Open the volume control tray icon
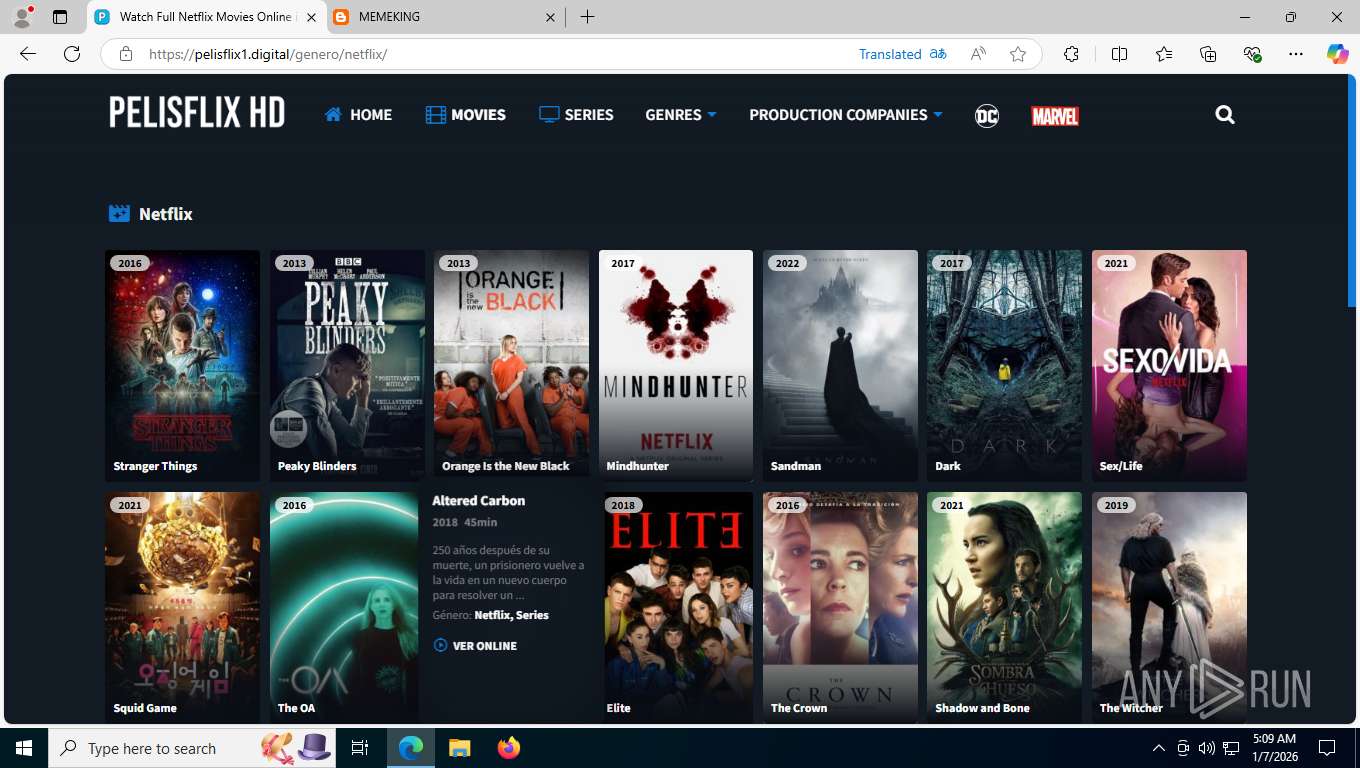 (1206, 748)
